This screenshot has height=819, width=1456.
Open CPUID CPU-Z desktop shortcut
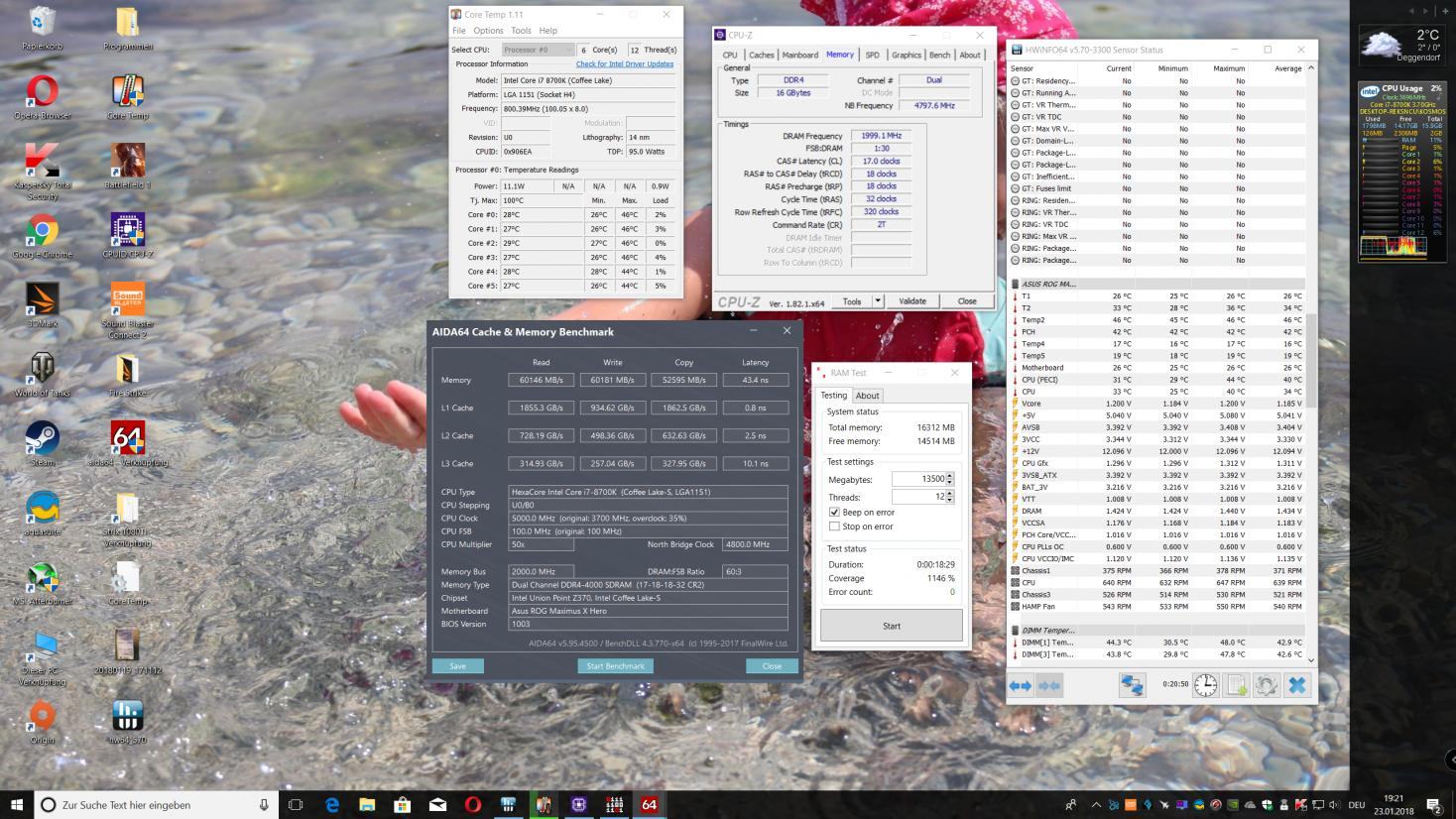(128, 236)
